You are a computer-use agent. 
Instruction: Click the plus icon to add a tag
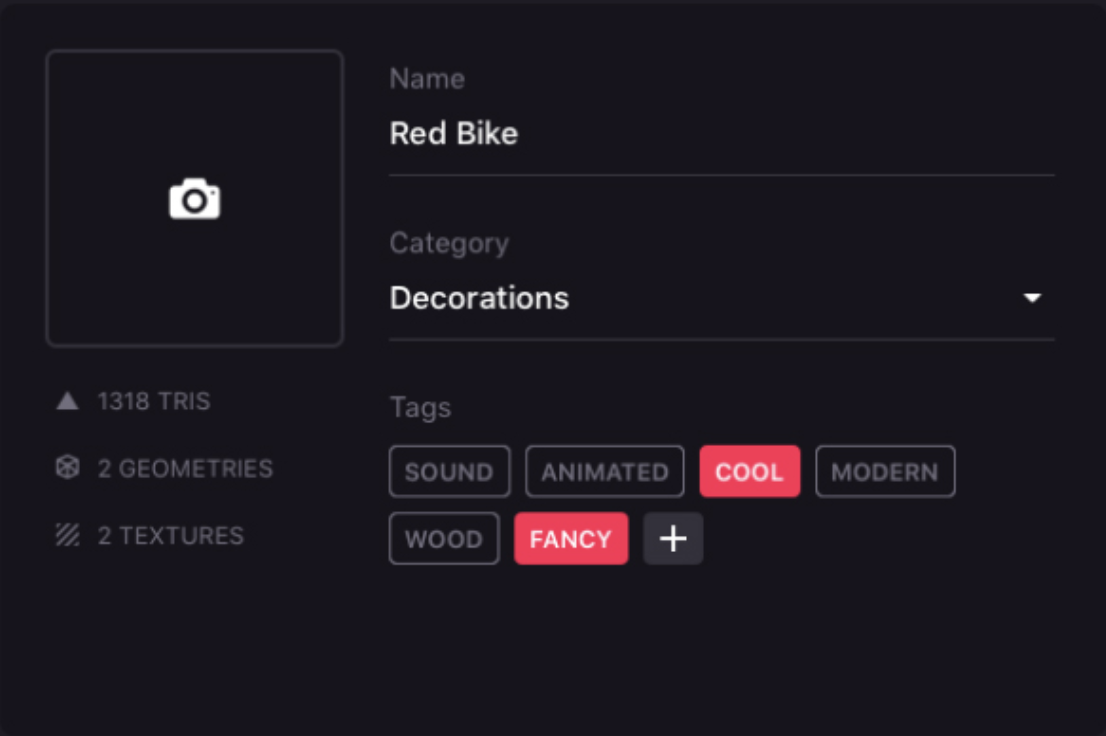coord(672,538)
